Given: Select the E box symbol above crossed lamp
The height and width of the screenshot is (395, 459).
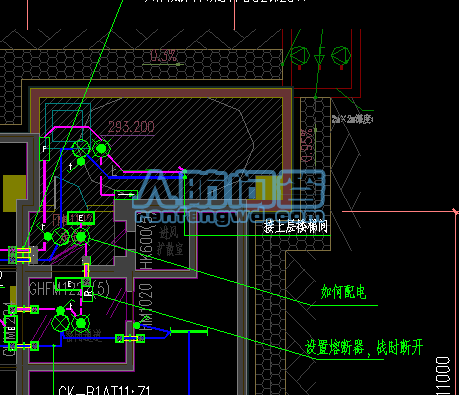Looking at the screenshot, I should click(81, 218).
